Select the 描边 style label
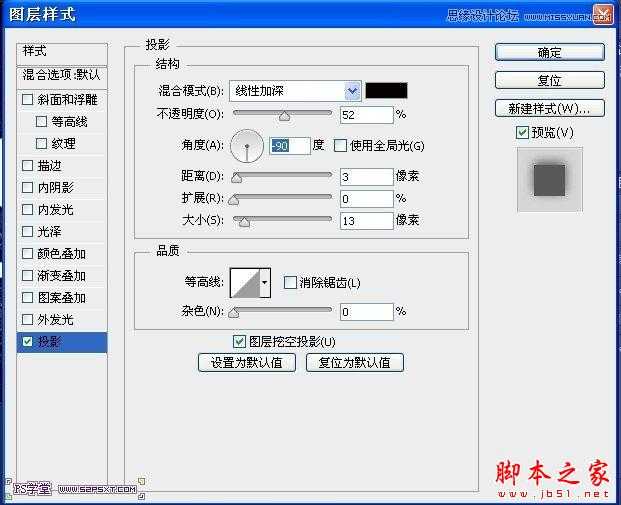Image resolution: width=621 pixels, height=505 pixels. click(49, 166)
